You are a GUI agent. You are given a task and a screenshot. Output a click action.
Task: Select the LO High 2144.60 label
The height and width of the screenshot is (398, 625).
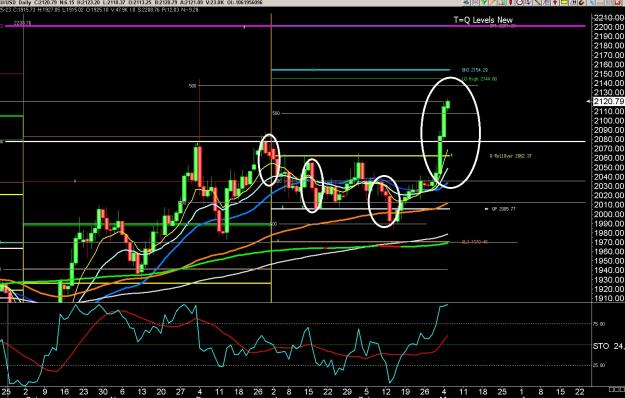click(480, 79)
